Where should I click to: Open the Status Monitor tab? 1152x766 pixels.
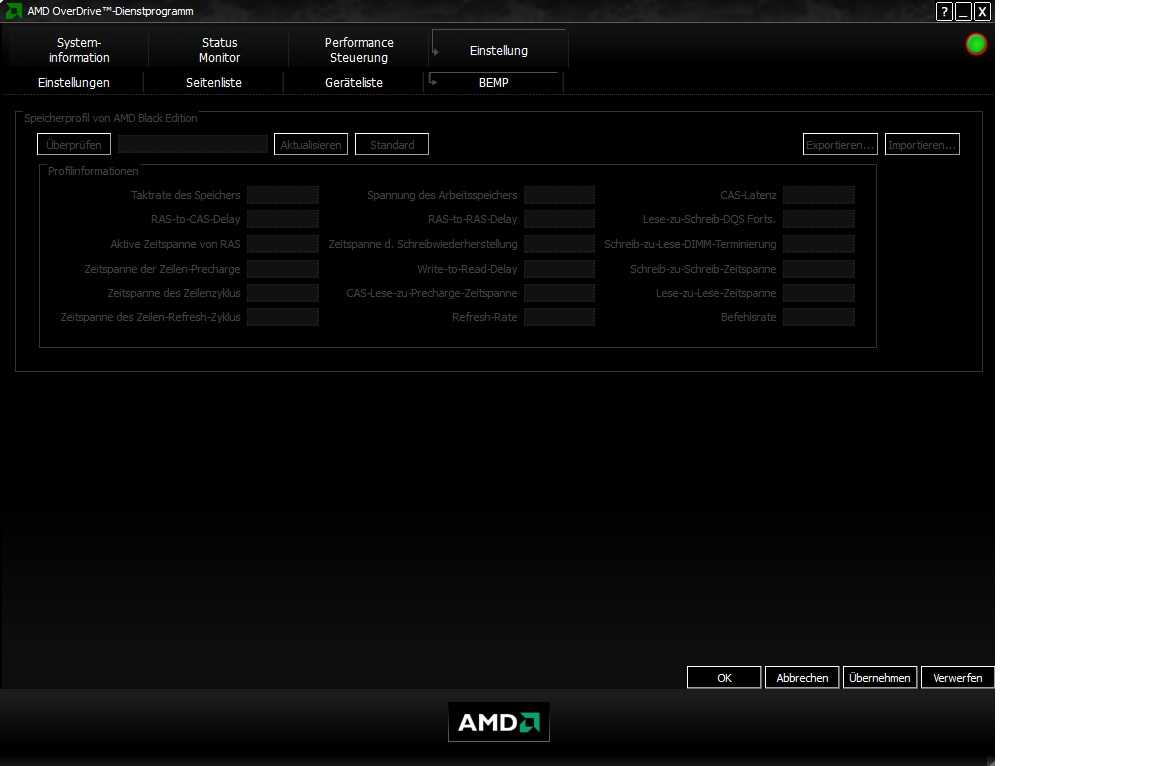[x=219, y=50]
